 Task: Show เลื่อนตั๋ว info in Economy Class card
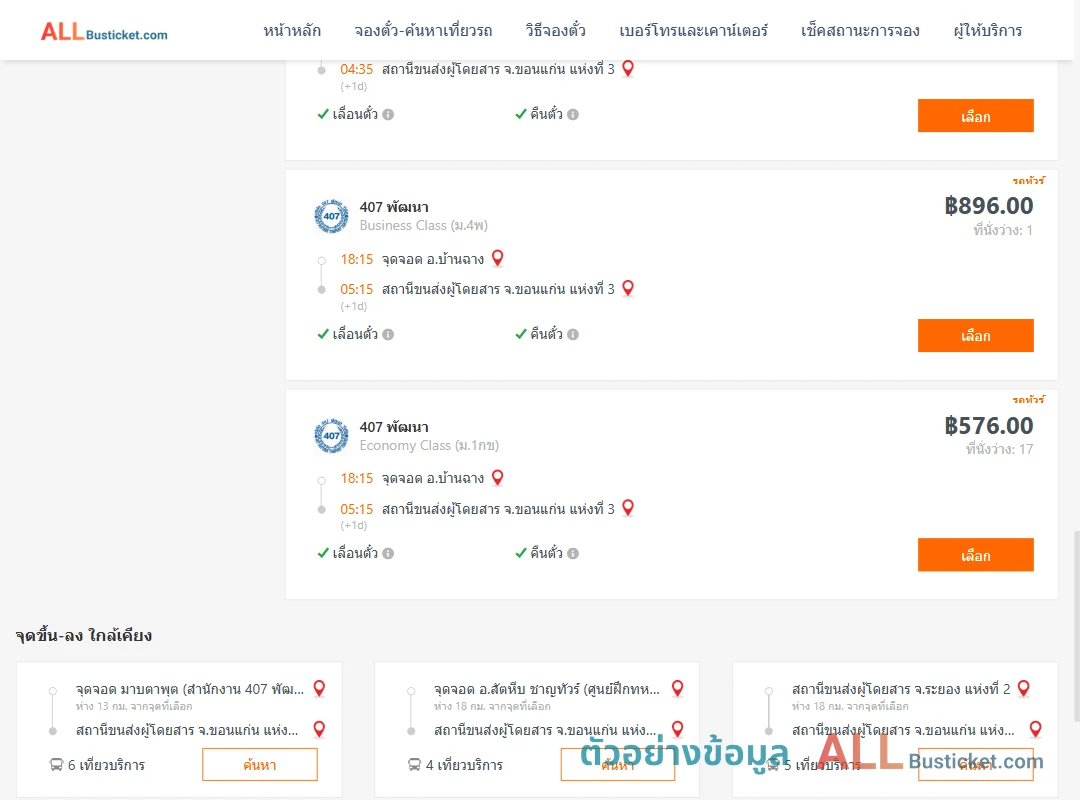pos(388,553)
